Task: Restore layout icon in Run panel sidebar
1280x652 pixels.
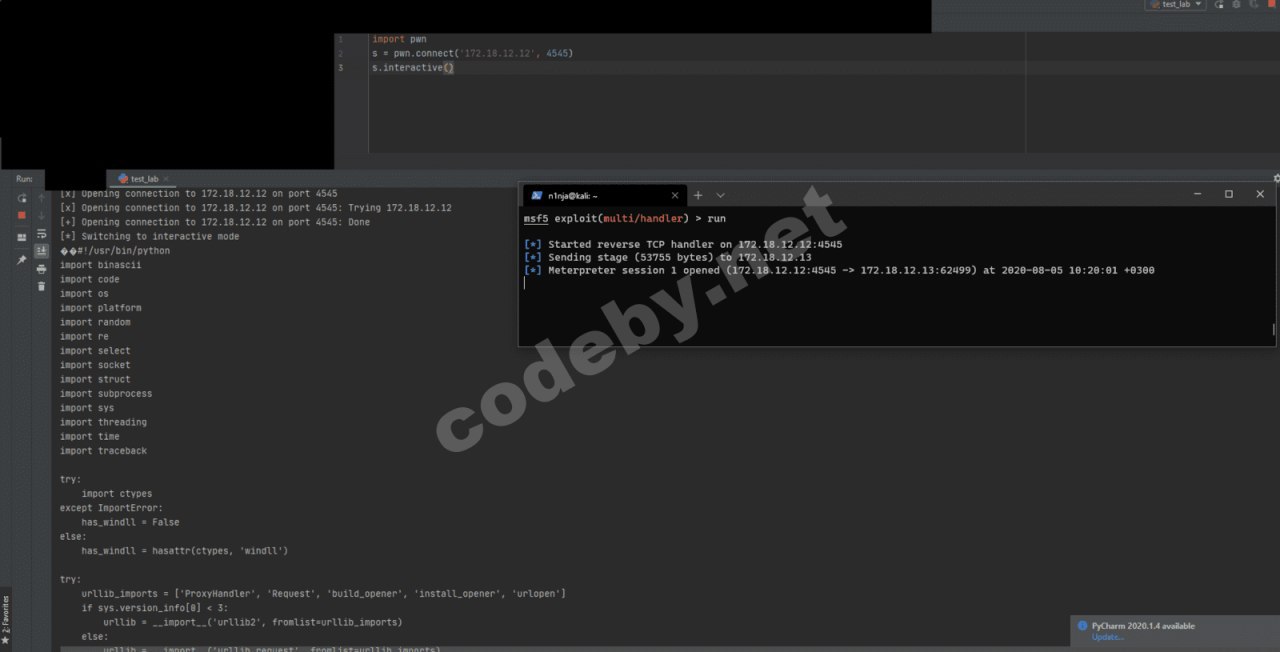Action: 22,237
